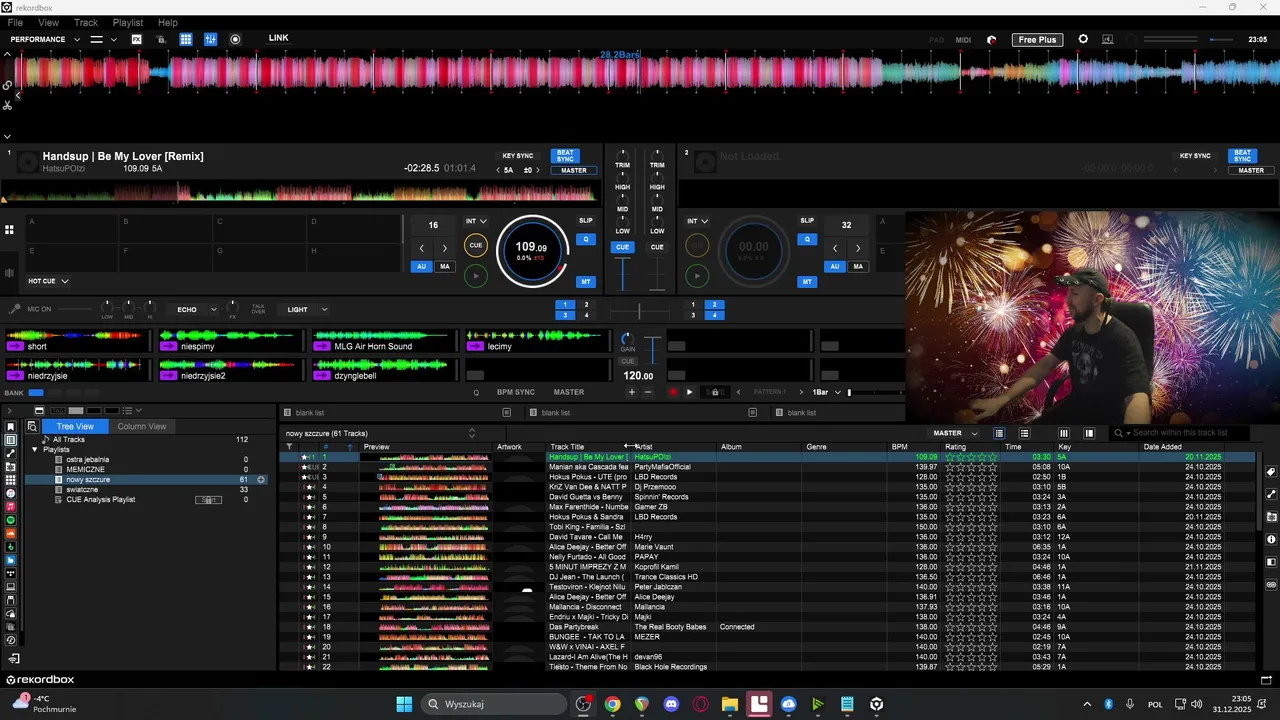Screen dimensions: 1280x720
Task: Click the Free Plus button
Action: [1037, 39]
